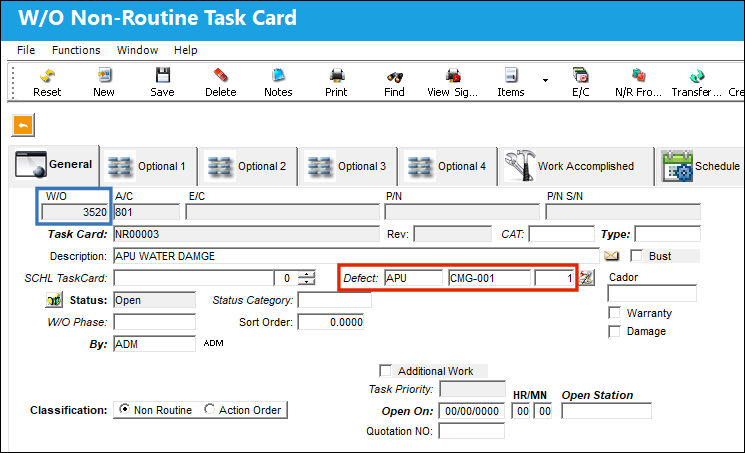Print the task card
This screenshot has width=745, height=453.
pyautogui.click(x=336, y=82)
